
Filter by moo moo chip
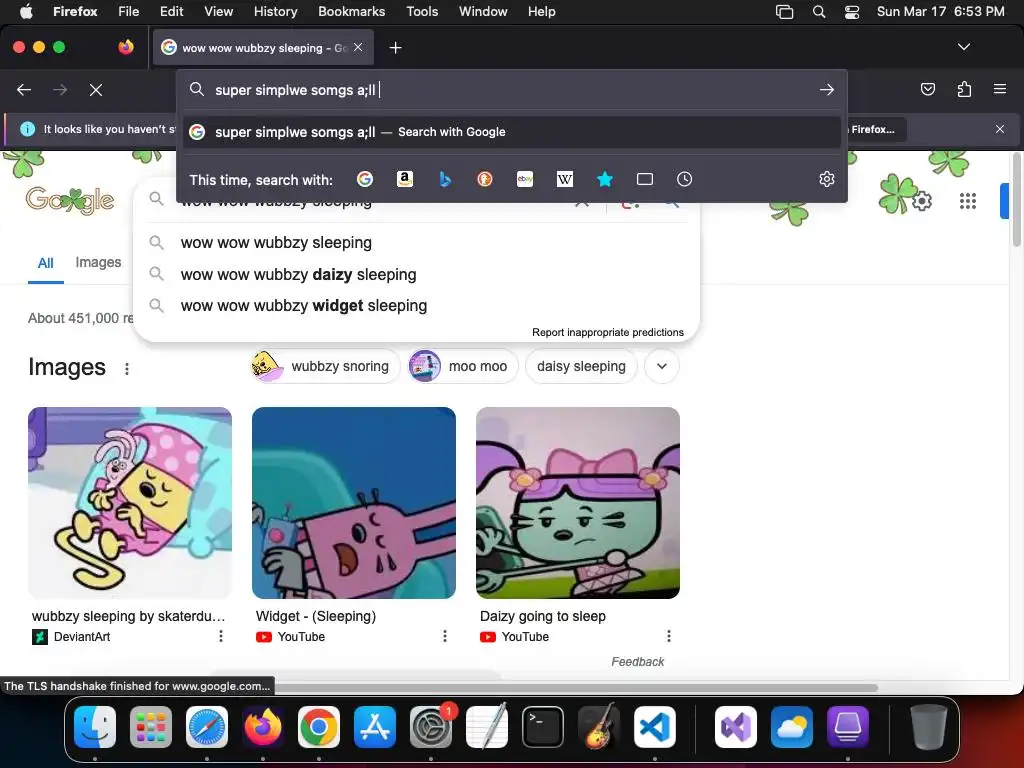(x=463, y=366)
